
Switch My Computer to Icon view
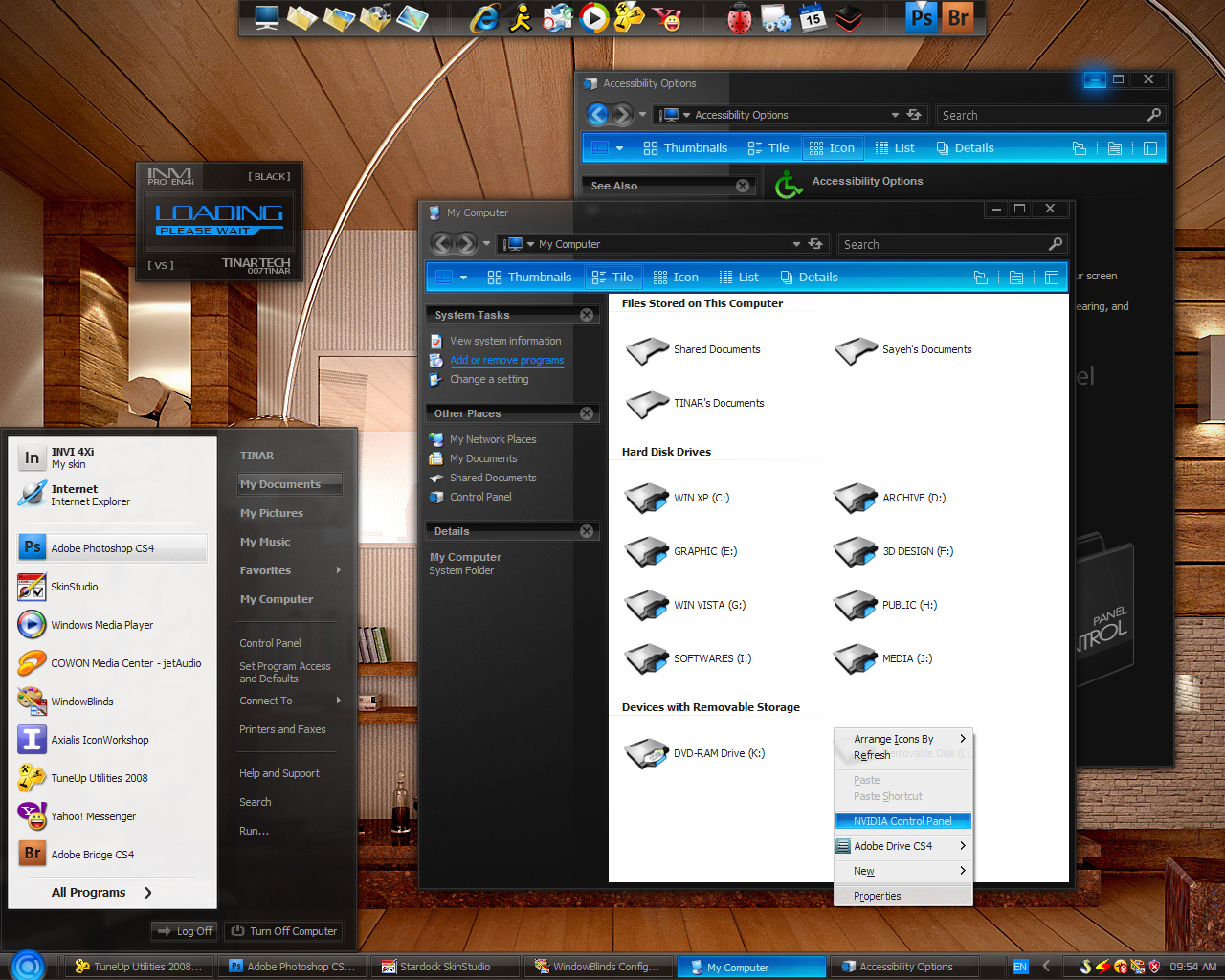(676, 278)
